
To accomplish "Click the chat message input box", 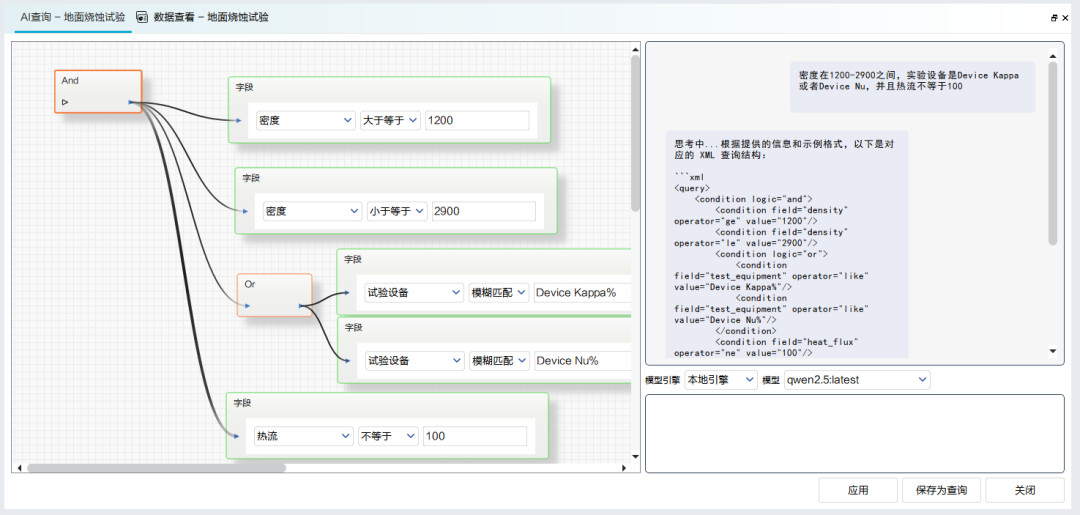I will [854, 433].
